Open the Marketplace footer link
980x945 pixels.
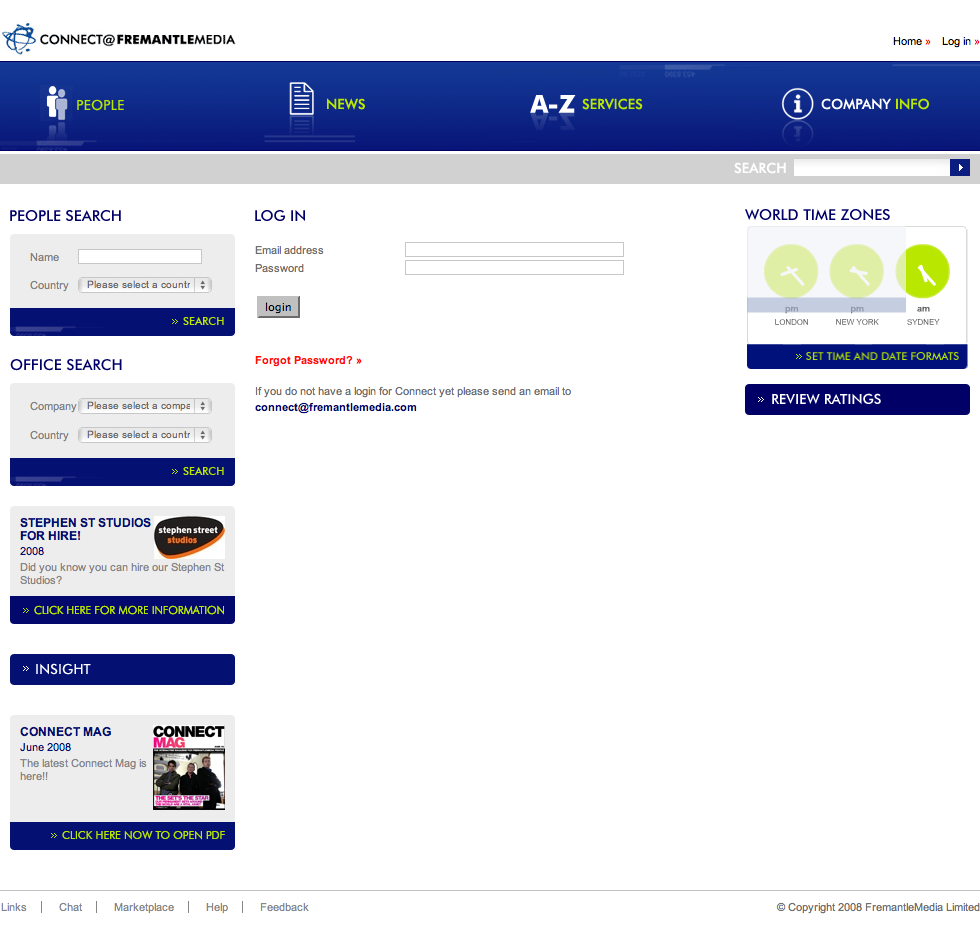[144, 907]
